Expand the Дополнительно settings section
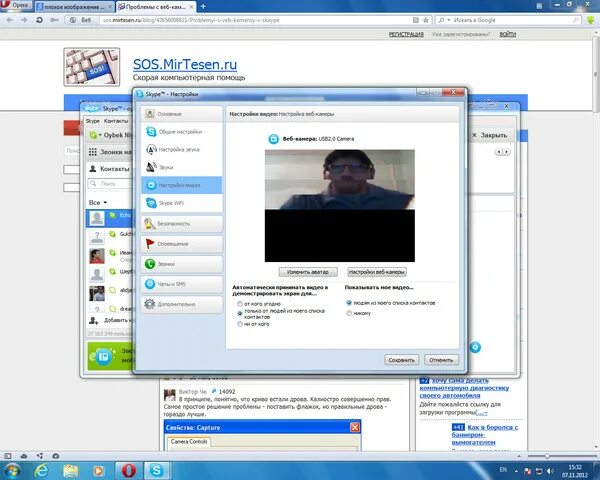 coord(181,304)
